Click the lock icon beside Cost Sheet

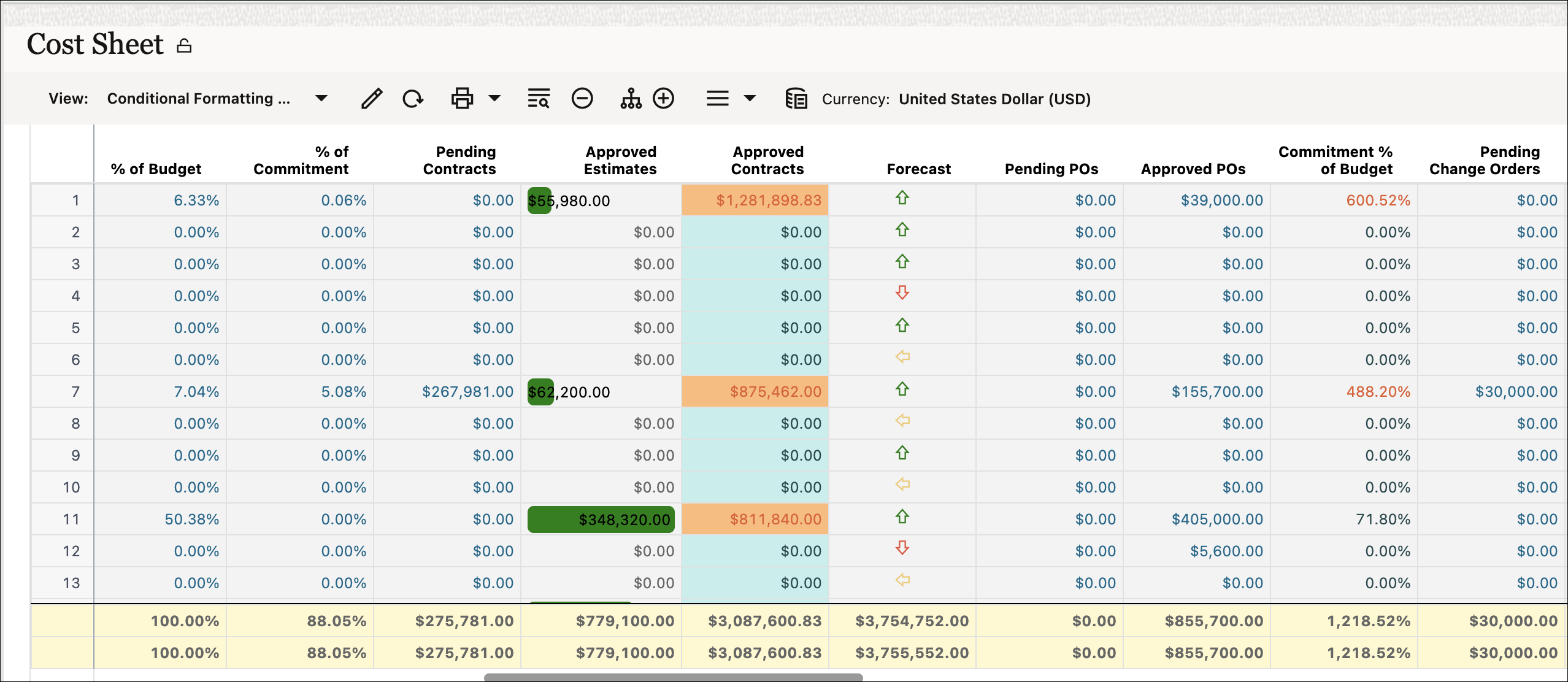coord(183,45)
